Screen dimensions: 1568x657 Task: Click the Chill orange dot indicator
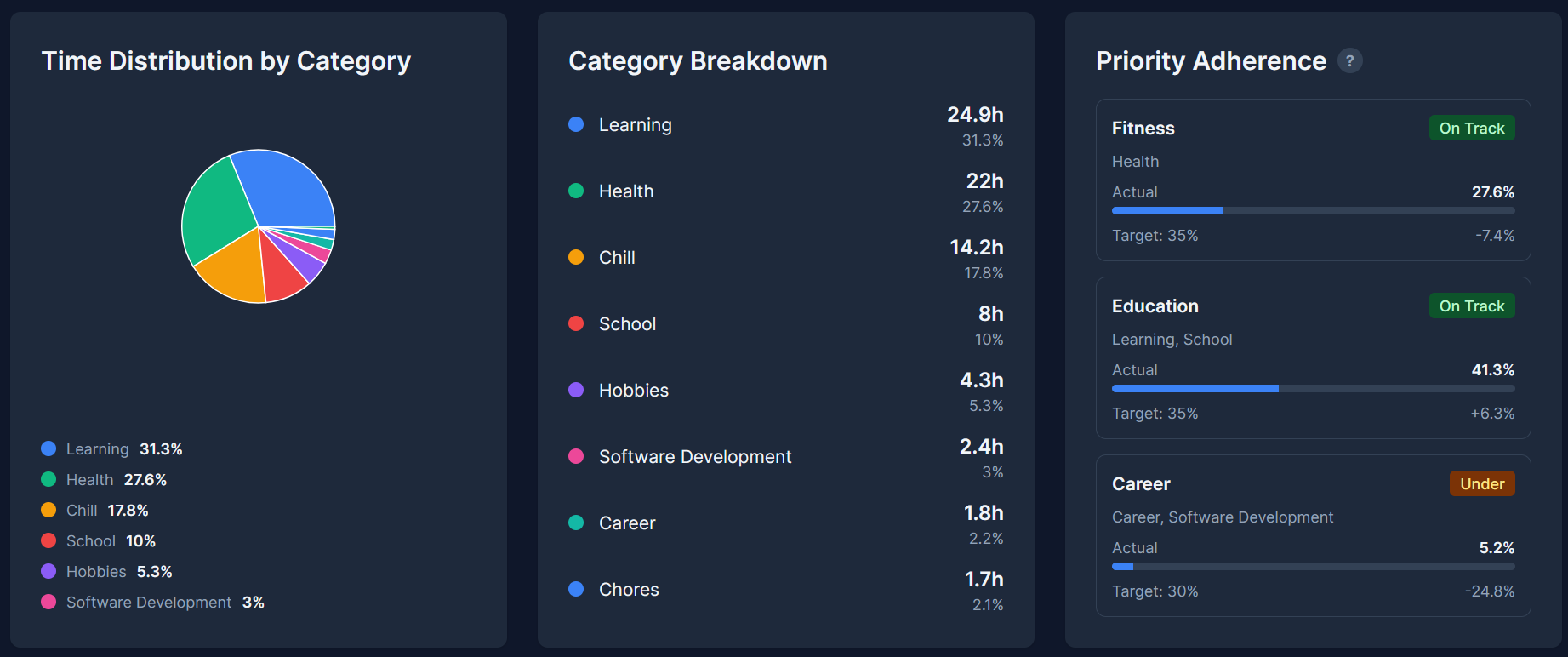click(576, 257)
